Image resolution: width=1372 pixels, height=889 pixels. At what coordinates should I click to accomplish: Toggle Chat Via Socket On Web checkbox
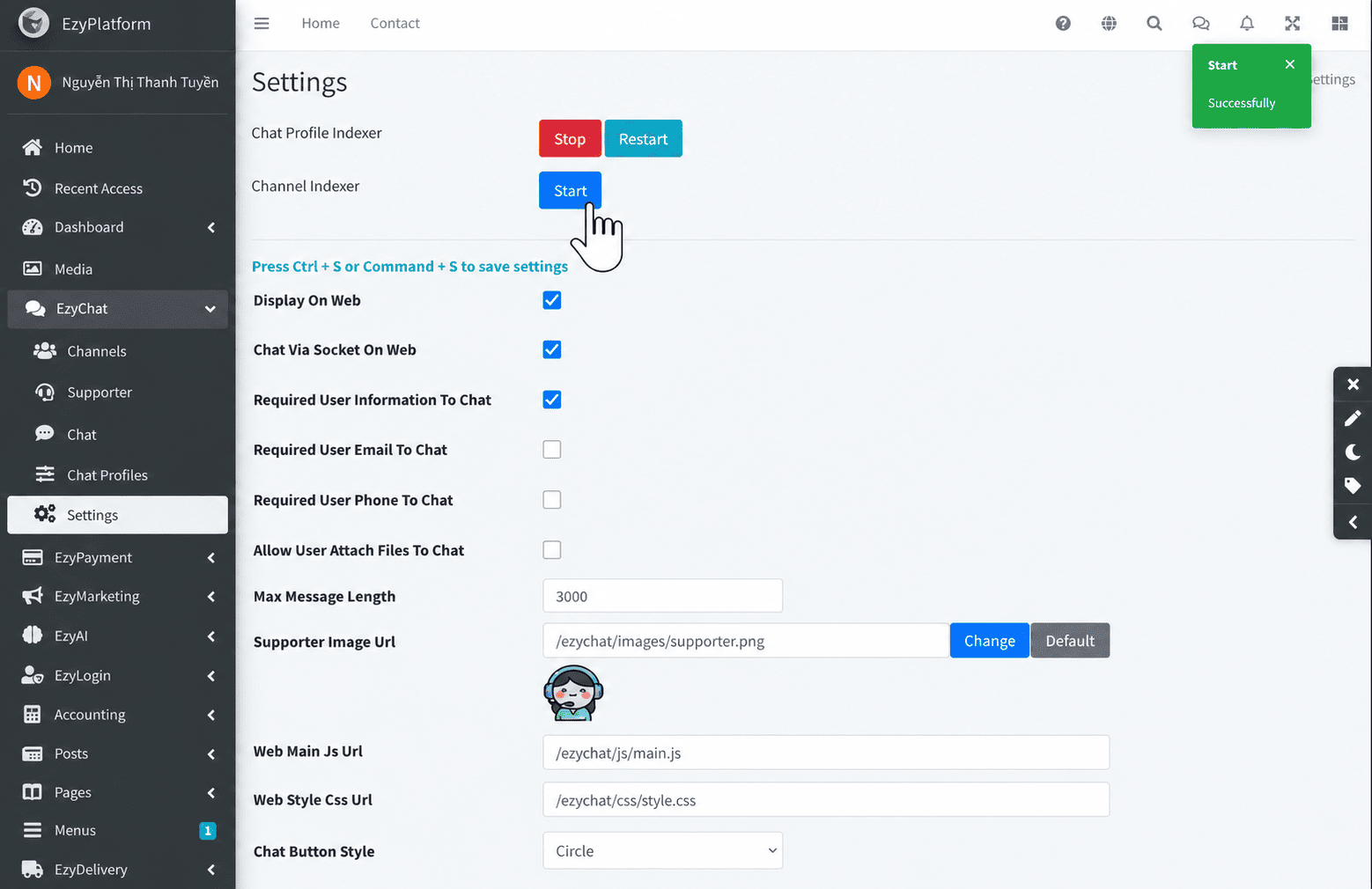(x=552, y=349)
